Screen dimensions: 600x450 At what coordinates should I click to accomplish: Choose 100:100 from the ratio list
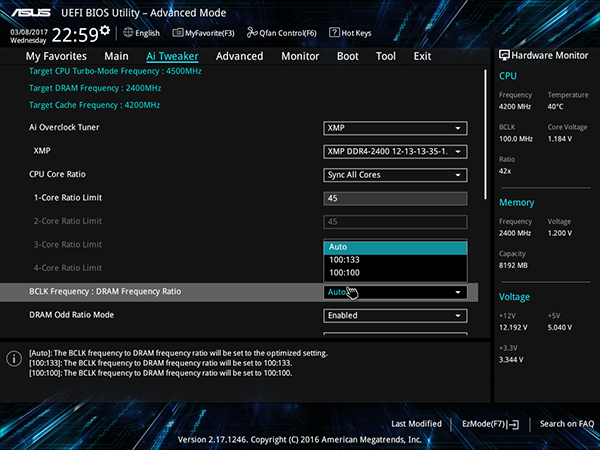tap(395, 273)
